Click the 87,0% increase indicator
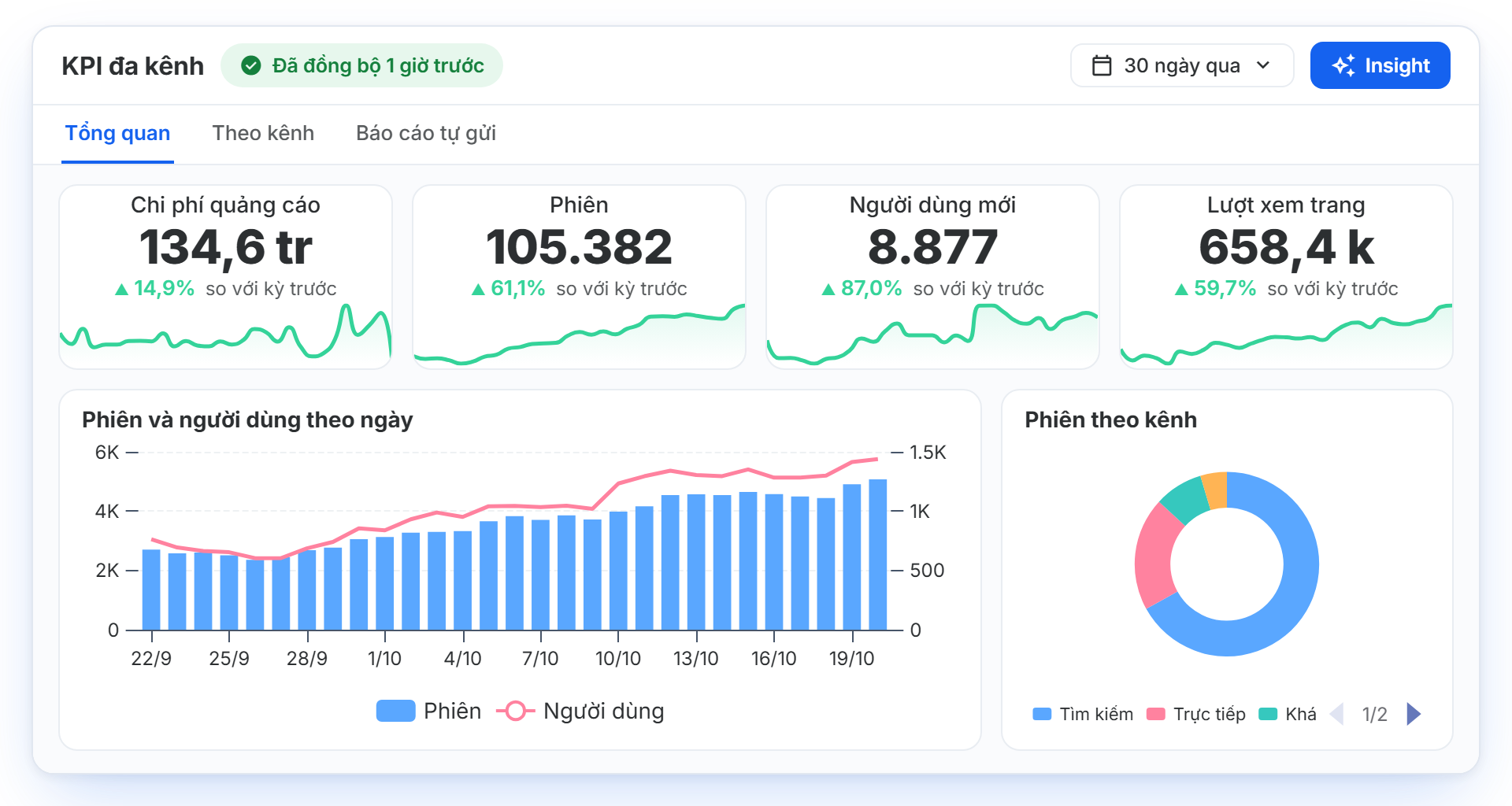This screenshot has width=1512, height=806. (862, 289)
